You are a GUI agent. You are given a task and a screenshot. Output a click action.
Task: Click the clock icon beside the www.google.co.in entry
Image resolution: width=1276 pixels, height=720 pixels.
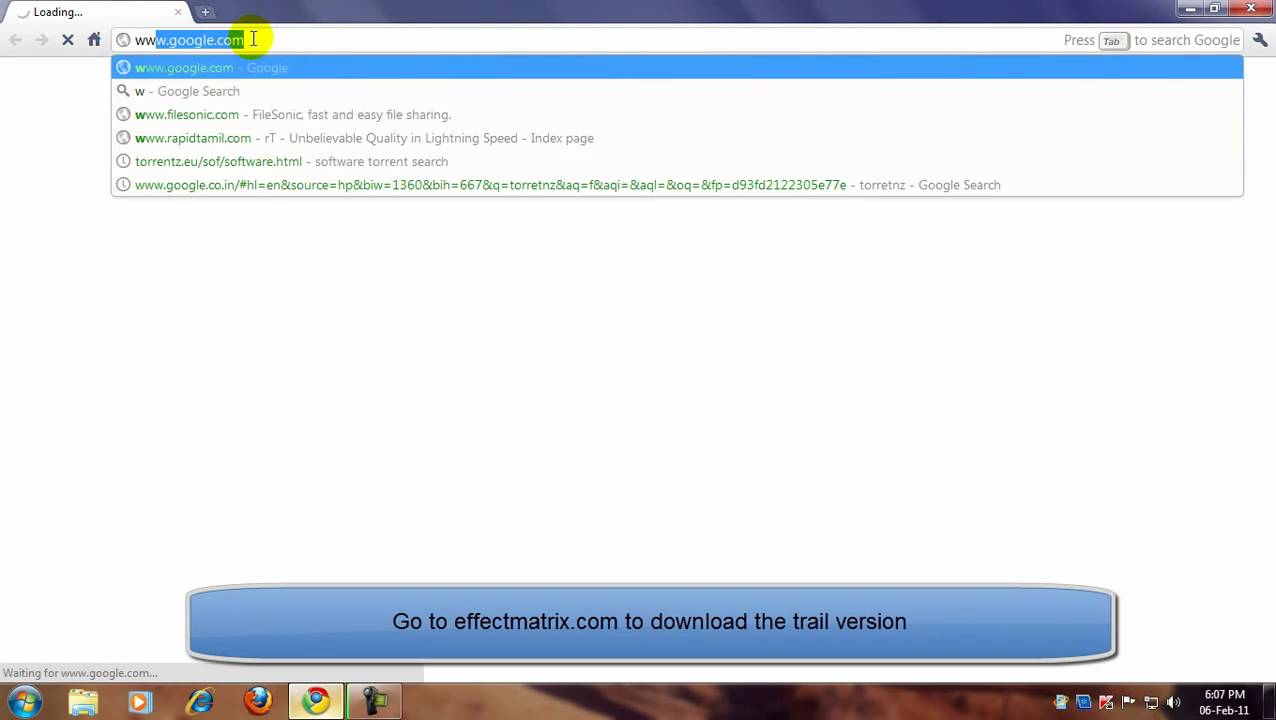[123, 185]
